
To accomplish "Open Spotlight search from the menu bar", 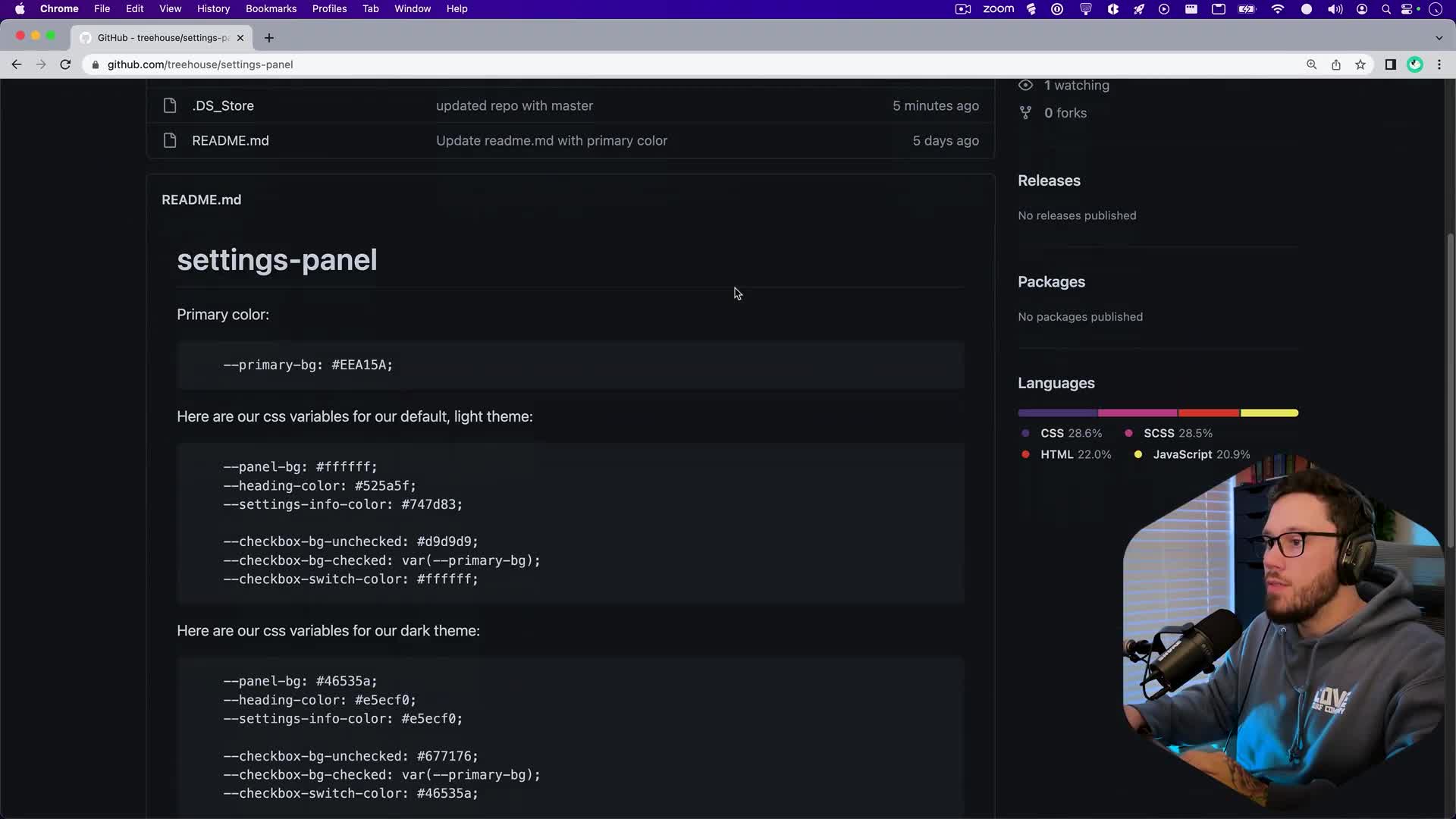I will pos(1386,9).
